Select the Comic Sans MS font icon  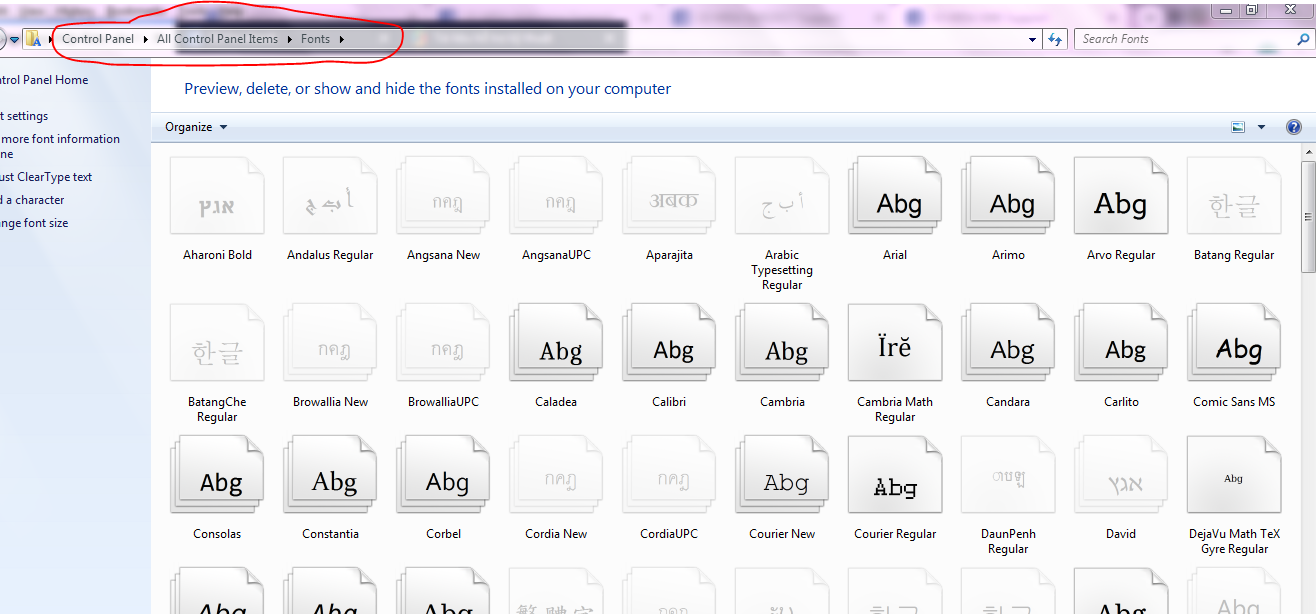[x=1234, y=344]
